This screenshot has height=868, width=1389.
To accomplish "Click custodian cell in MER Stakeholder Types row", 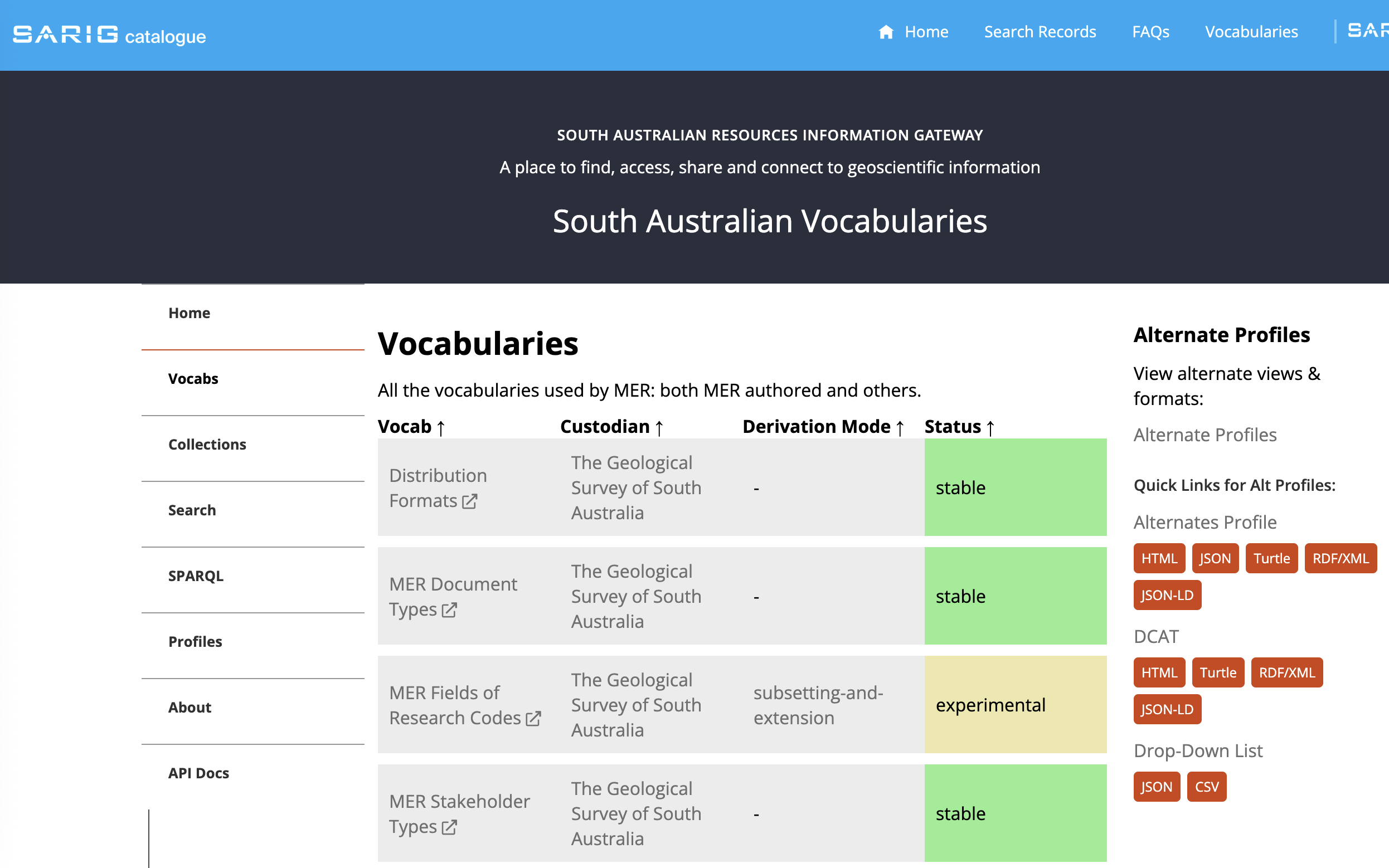I will click(x=651, y=813).
